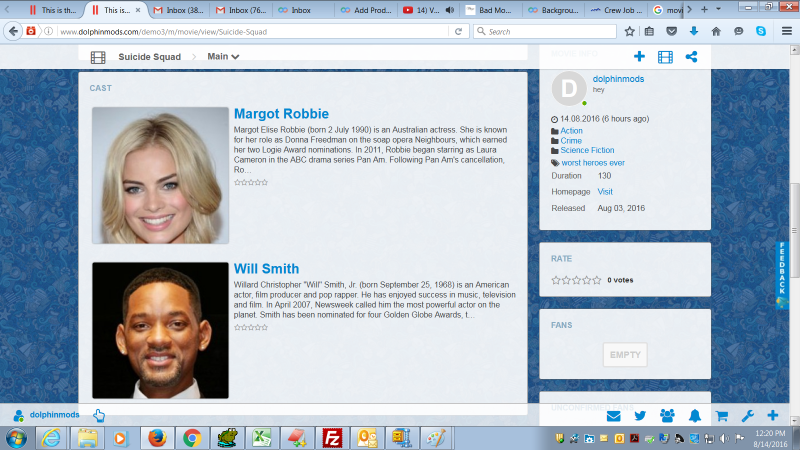The image size is (800, 450).
Task: Switch to the Bad Mo... tab
Action: pos(490,10)
